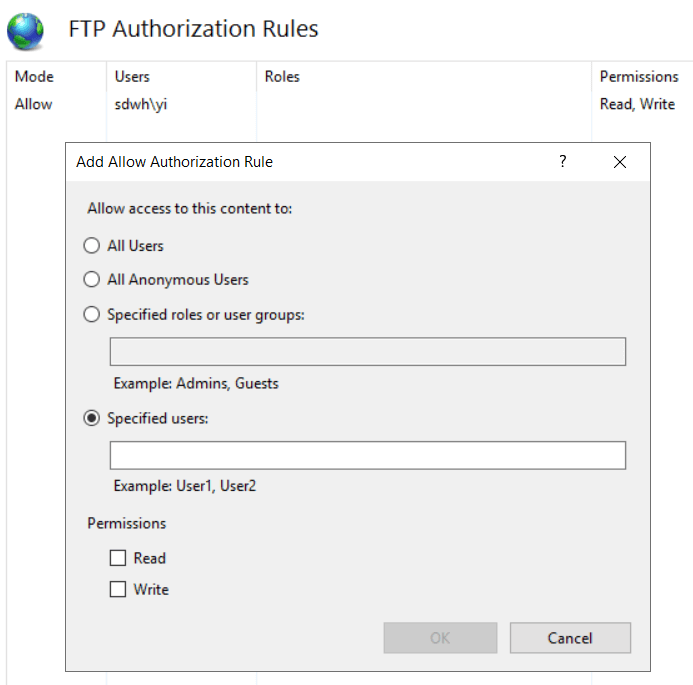Click the roles or user groups text field
Image resolution: width=693 pixels, height=685 pixels.
pos(367,352)
